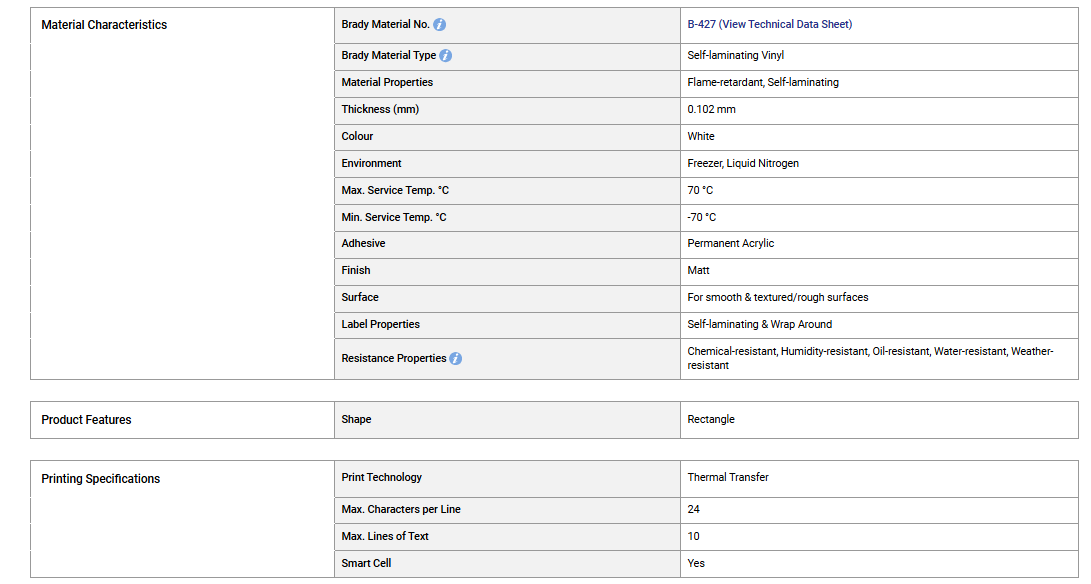Click the White colour value
Viewport: 1091px width, 584px height.
click(x=701, y=136)
